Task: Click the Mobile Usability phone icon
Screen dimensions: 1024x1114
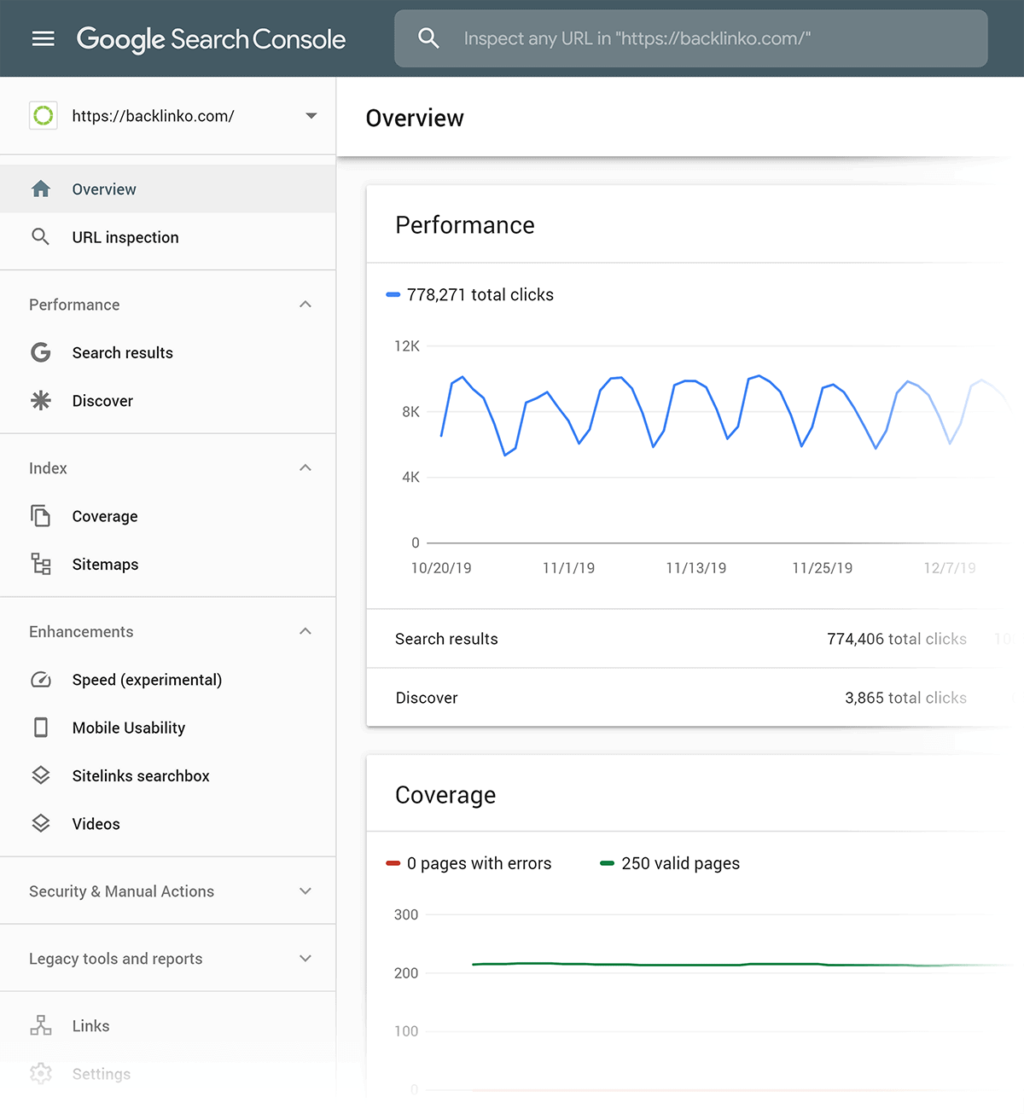Action: tap(41, 728)
